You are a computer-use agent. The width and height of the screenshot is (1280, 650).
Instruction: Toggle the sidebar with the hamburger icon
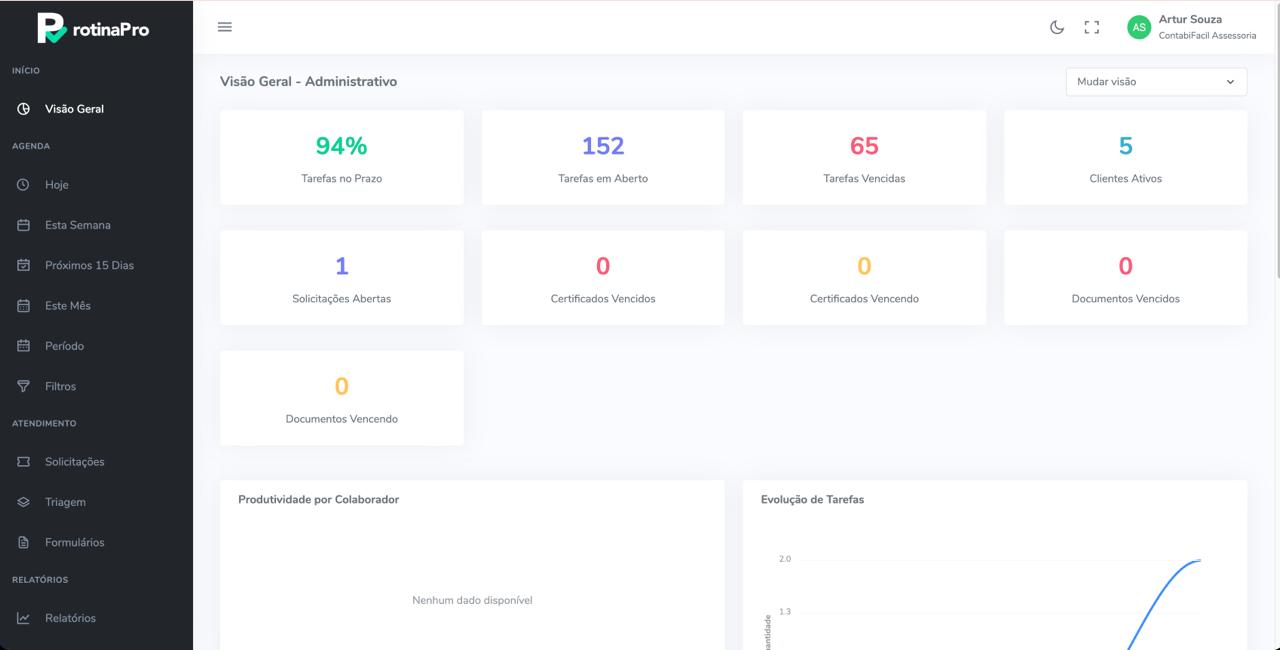pyautogui.click(x=225, y=26)
